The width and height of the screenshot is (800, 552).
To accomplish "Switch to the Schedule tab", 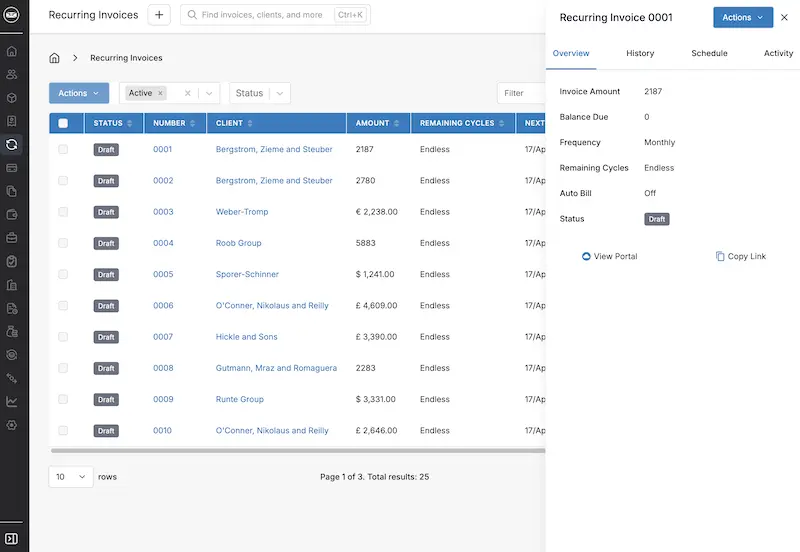I will [x=709, y=53].
